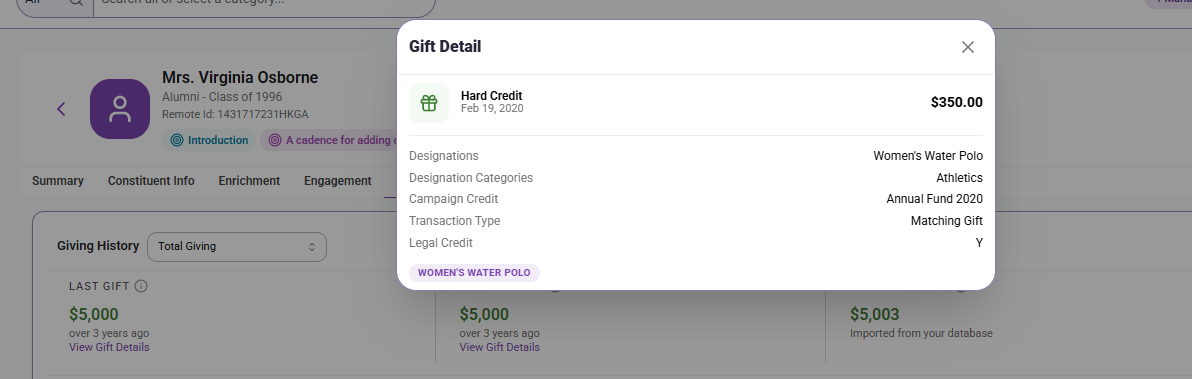
Task: Open the Constituent Info tab
Action: [151, 181]
